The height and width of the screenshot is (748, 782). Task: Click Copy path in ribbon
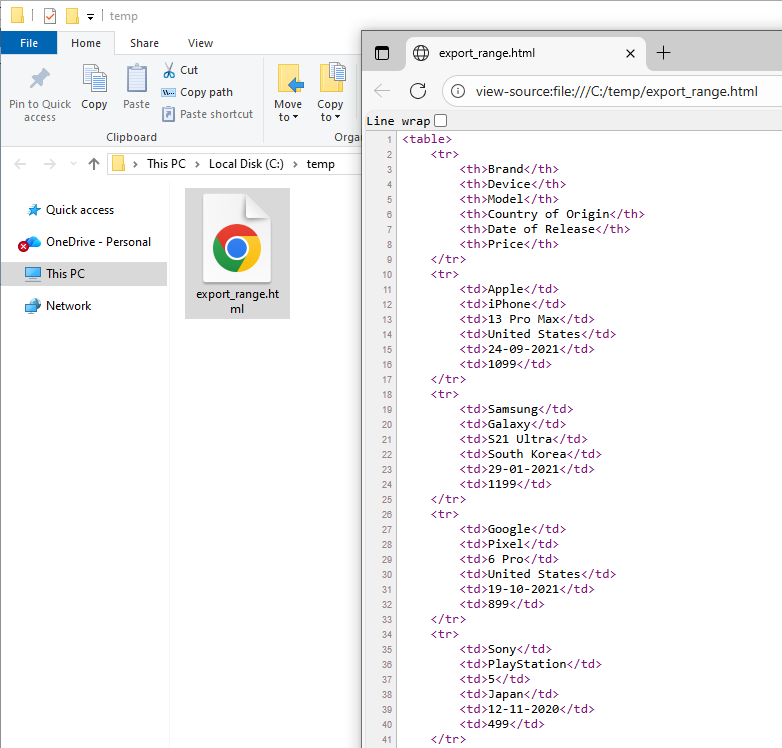click(197, 92)
